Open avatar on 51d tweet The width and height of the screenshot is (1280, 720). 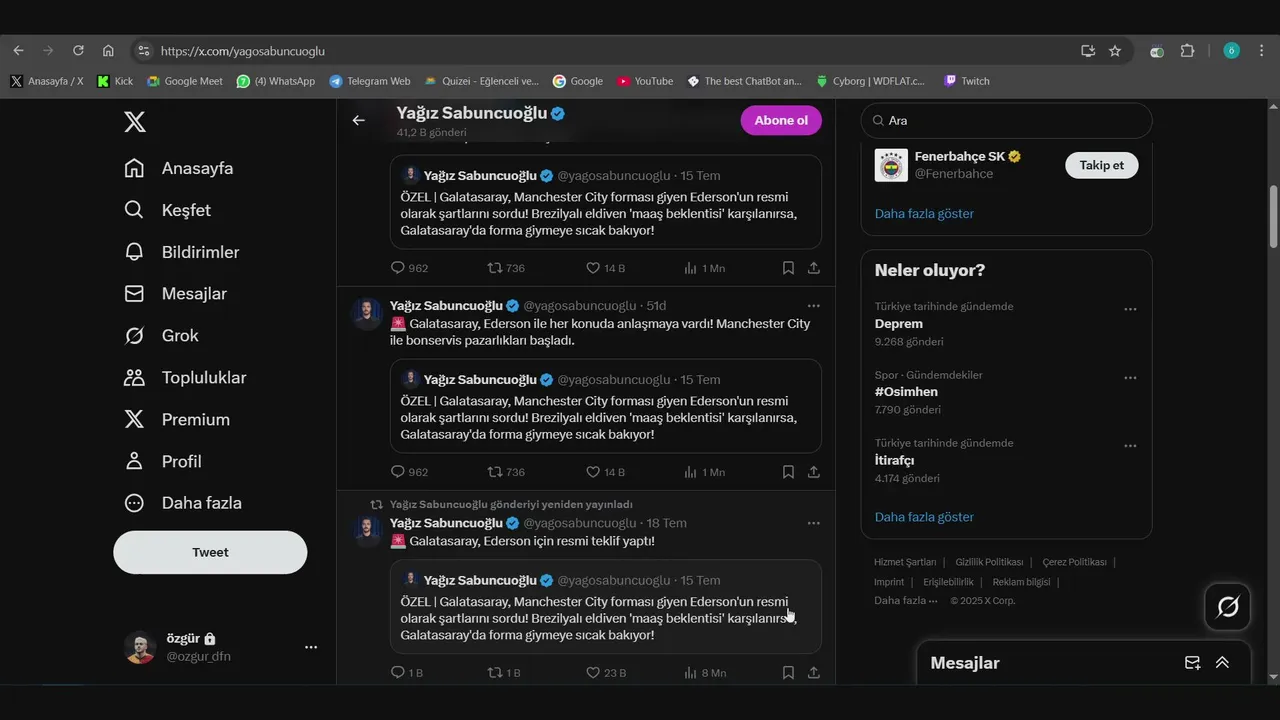(x=367, y=314)
